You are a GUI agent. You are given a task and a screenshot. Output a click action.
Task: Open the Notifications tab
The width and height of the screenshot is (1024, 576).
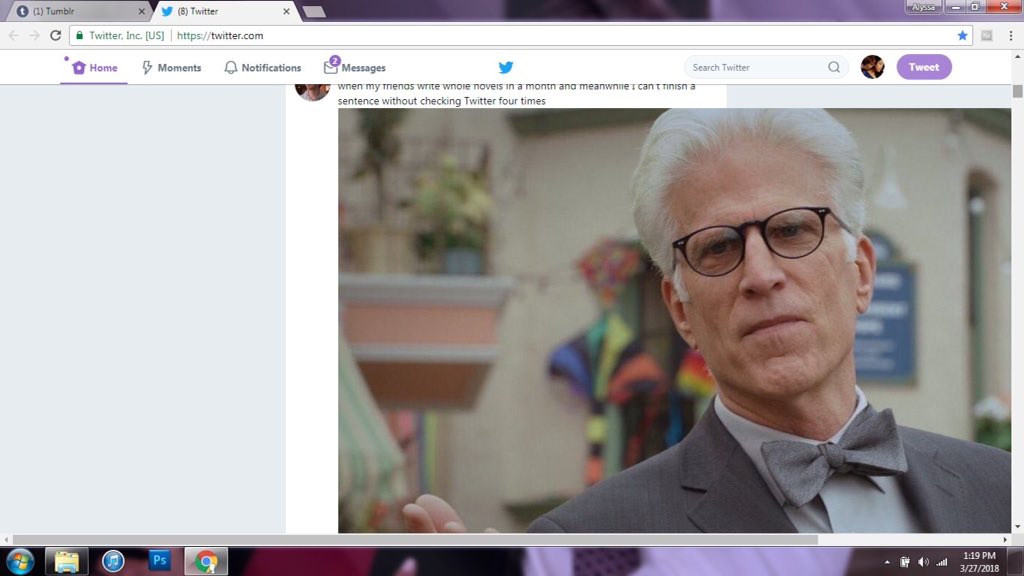click(263, 67)
